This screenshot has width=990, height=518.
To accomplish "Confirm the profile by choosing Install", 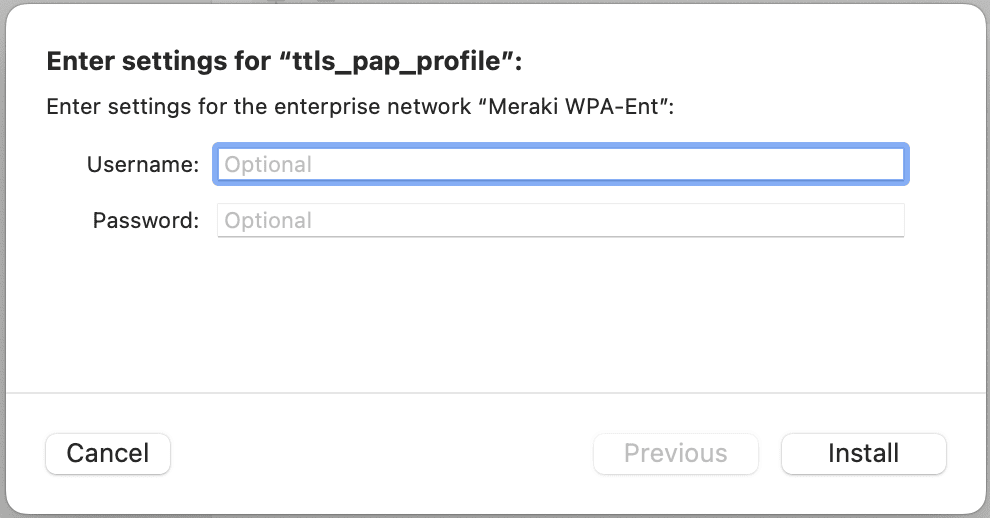I will 863,454.
